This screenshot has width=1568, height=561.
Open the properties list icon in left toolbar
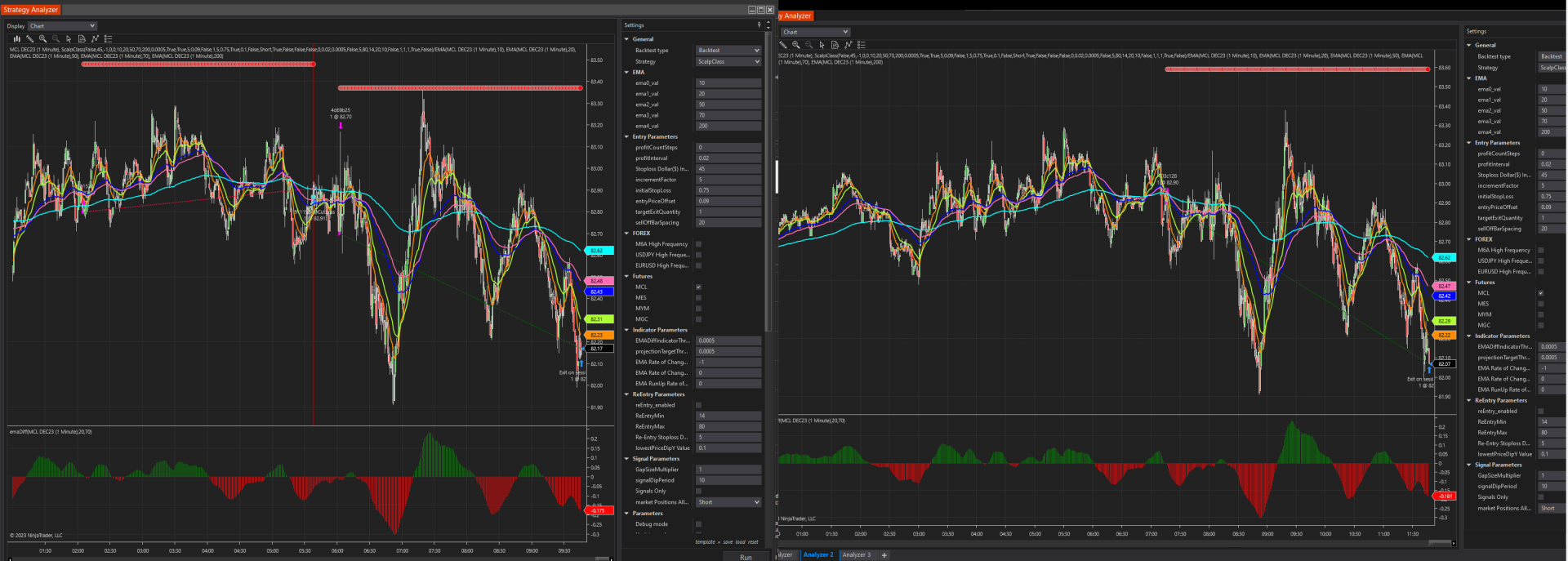tap(108, 38)
